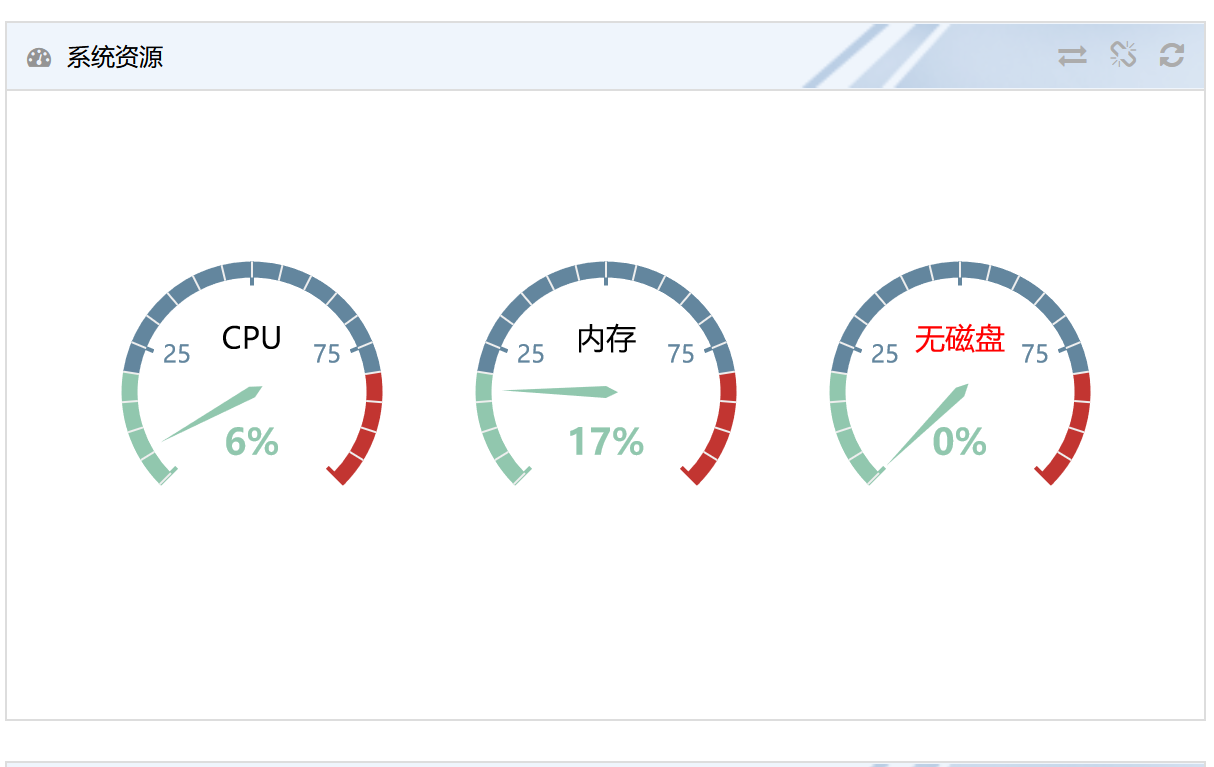Screen dimensions: 1214x767
Task: Click the broken link icon in header
Action: [1123, 55]
